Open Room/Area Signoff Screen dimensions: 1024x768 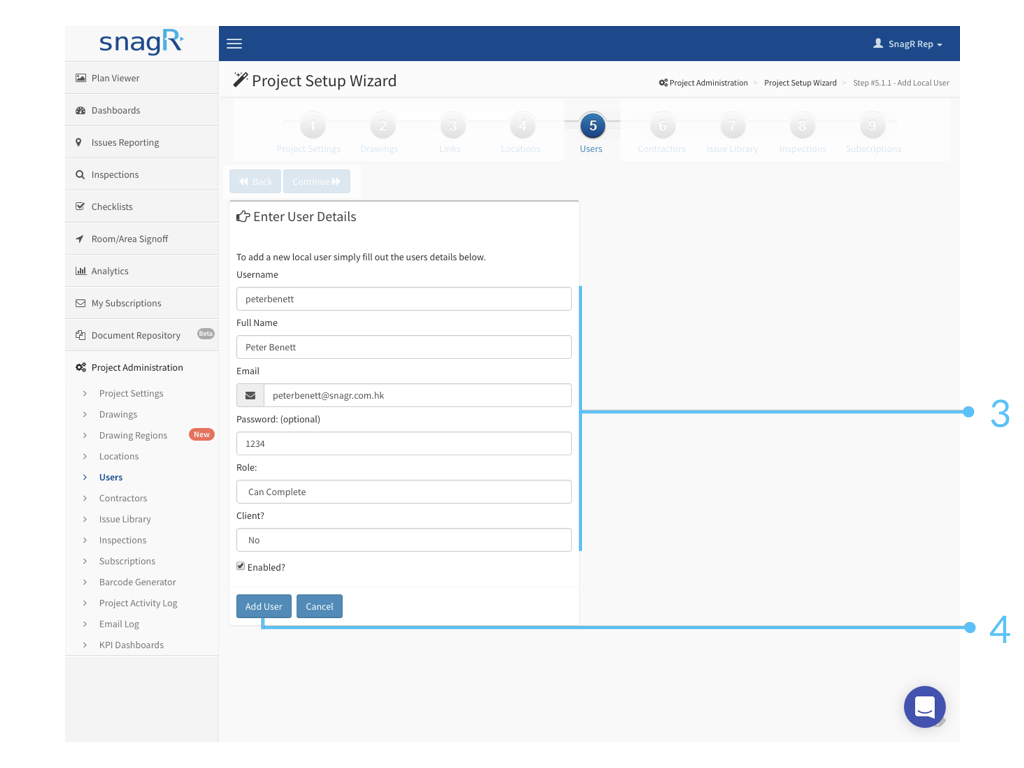coord(142,239)
